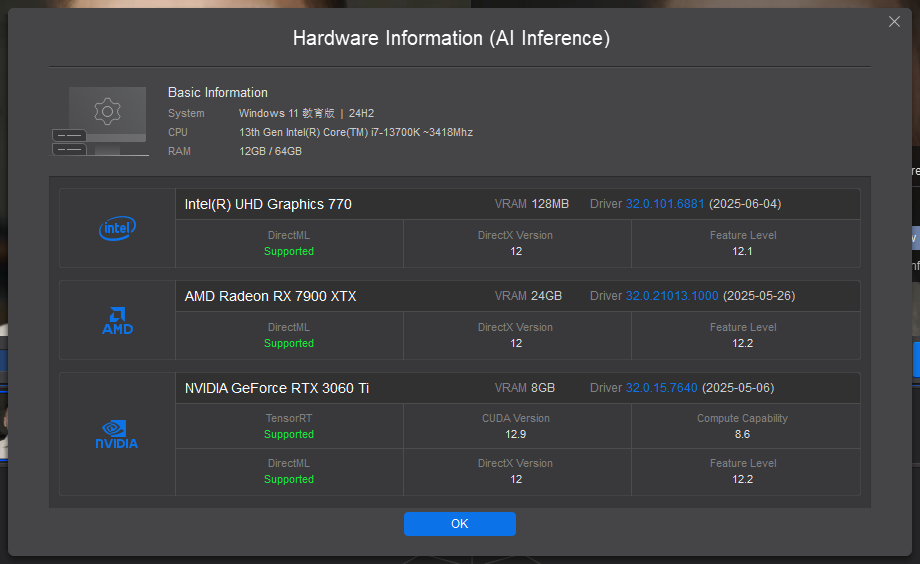Click the Hardware Information (AI Inference) title
This screenshot has height=564, width=920.
coord(451,38)
